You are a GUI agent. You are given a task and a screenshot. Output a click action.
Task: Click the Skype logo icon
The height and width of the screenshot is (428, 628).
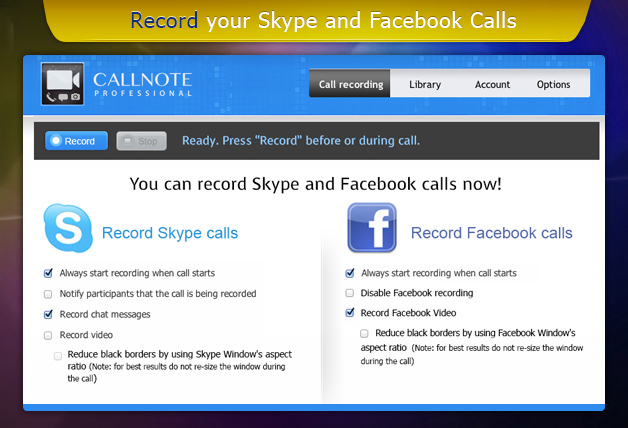68,228
